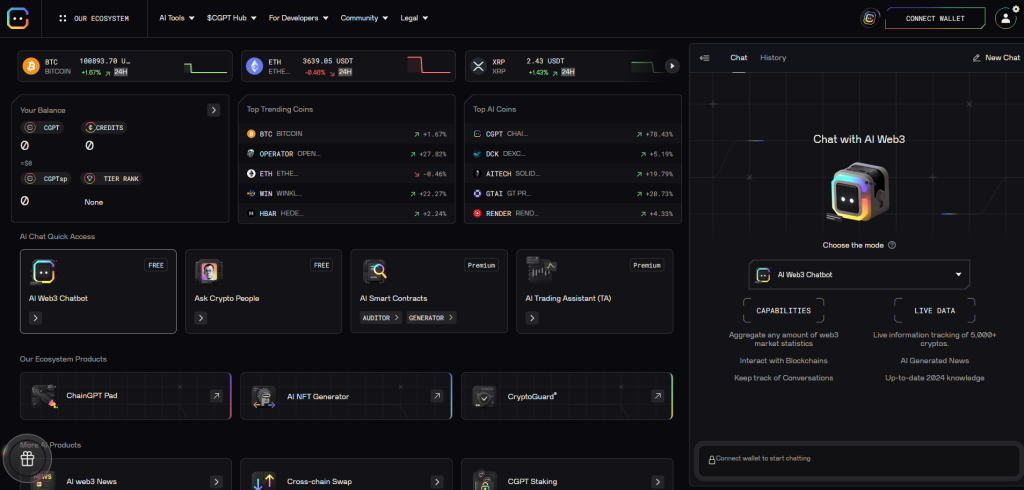The image size is (1024, 490).
Task: Click the CGPTsp balance badge
Action: click(x=46, y=178)
